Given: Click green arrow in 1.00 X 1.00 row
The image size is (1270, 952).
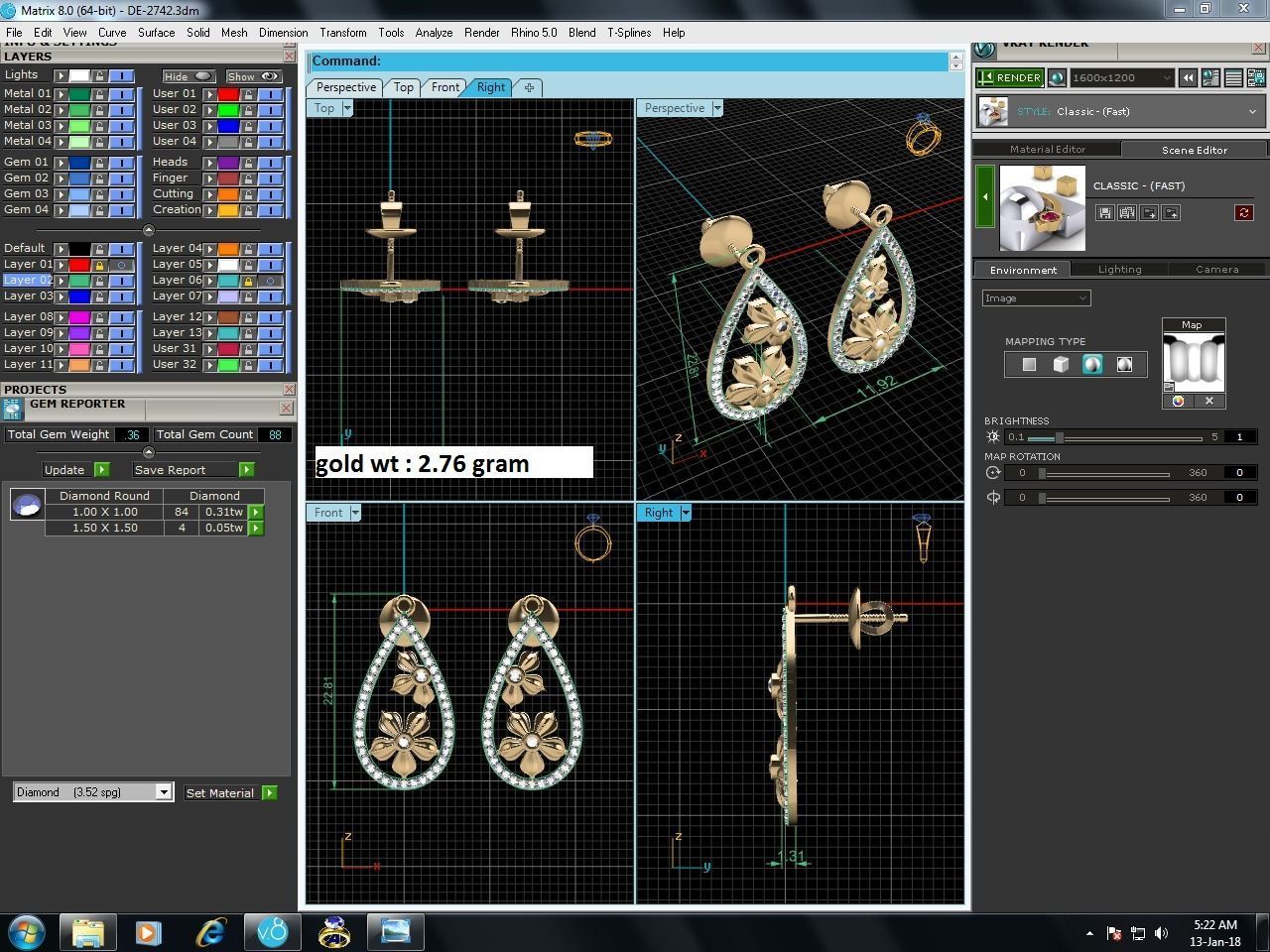Looking at the screenshot, I should click(256, 512).
